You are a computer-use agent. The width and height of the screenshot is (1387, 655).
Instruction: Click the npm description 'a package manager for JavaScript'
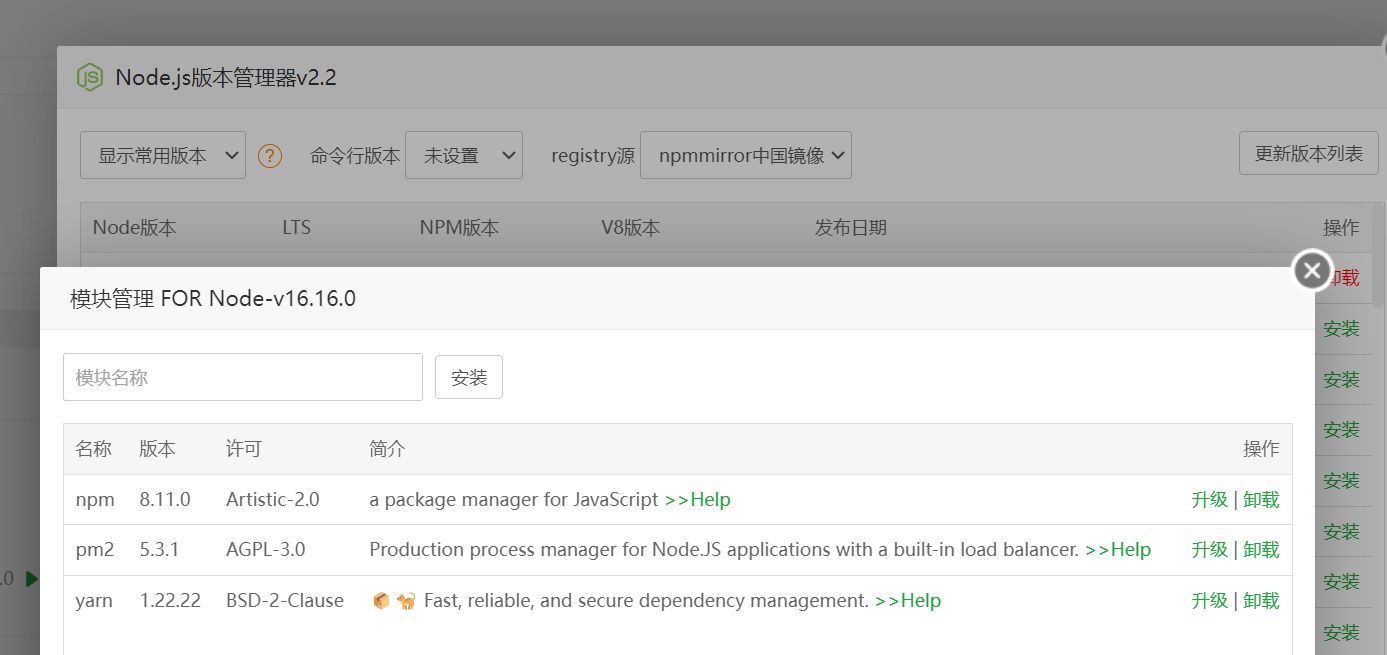514,499
